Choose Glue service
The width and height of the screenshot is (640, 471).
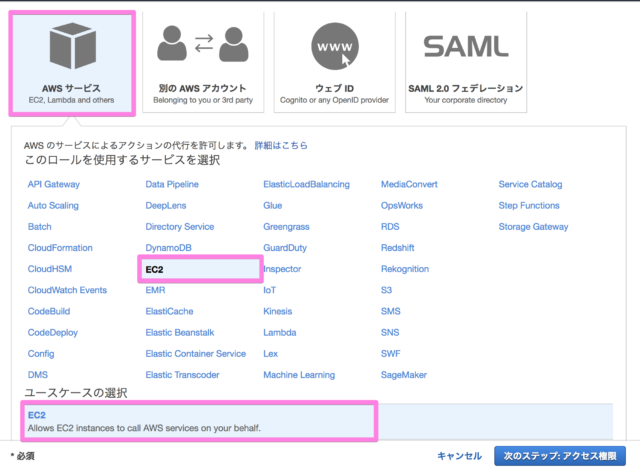coord(273,205)
